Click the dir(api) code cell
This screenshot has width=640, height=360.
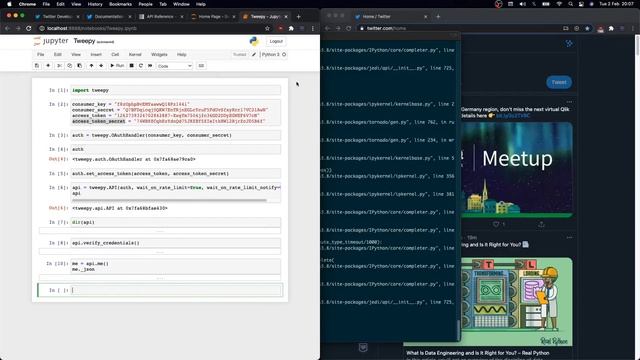tap(176, 222)
